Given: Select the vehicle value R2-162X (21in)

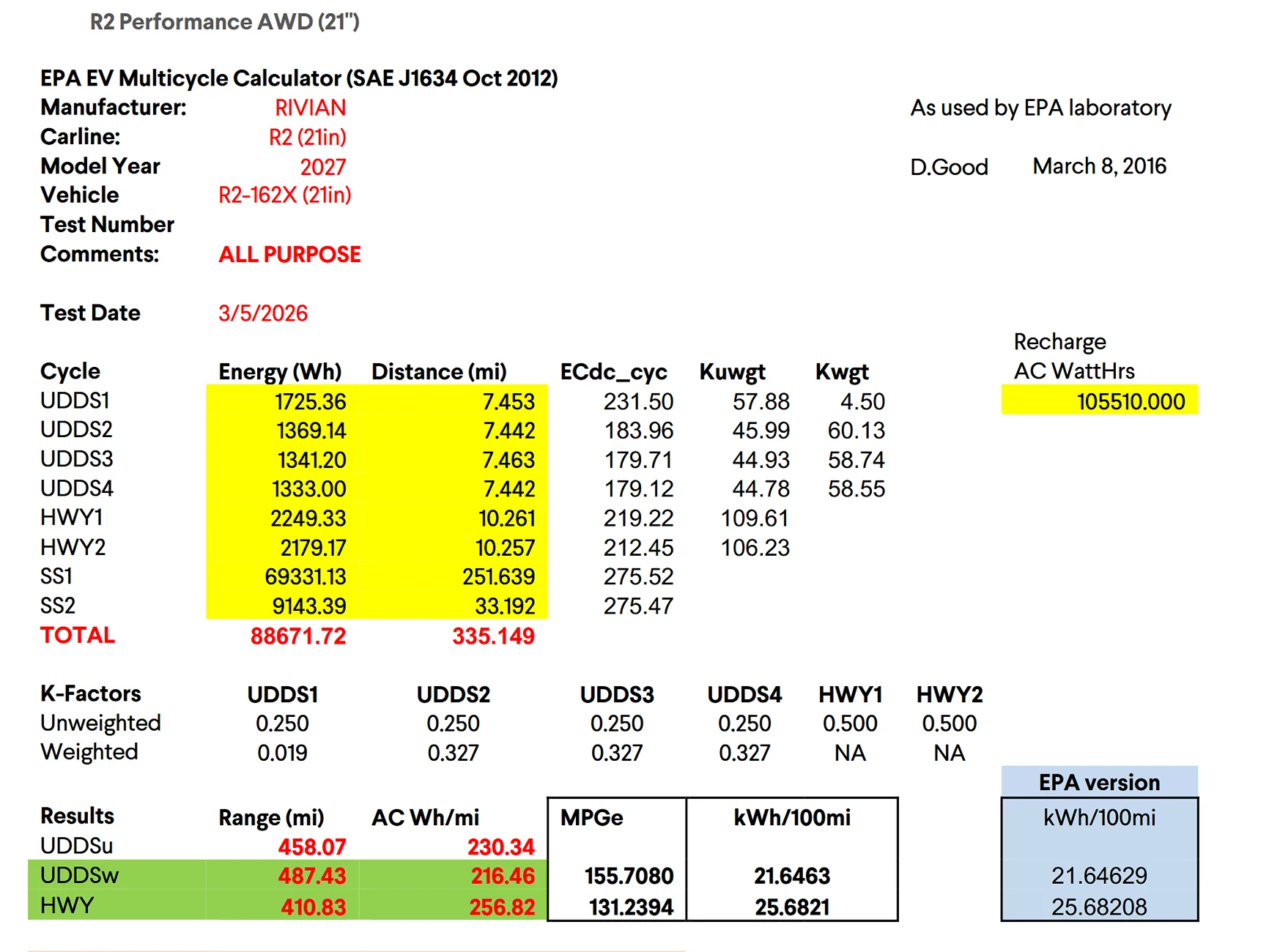Looking at the screenshot, I should [284, 195].
